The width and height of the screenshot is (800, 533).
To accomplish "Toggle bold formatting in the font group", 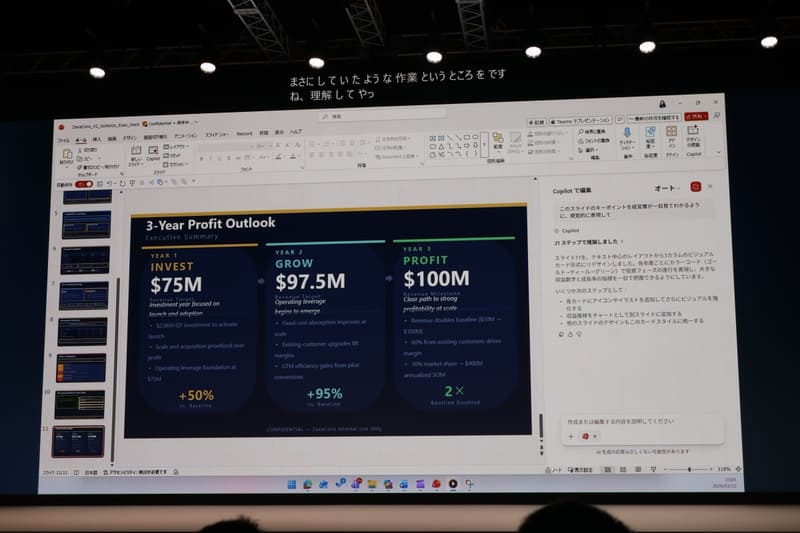I will click(202, 158).
